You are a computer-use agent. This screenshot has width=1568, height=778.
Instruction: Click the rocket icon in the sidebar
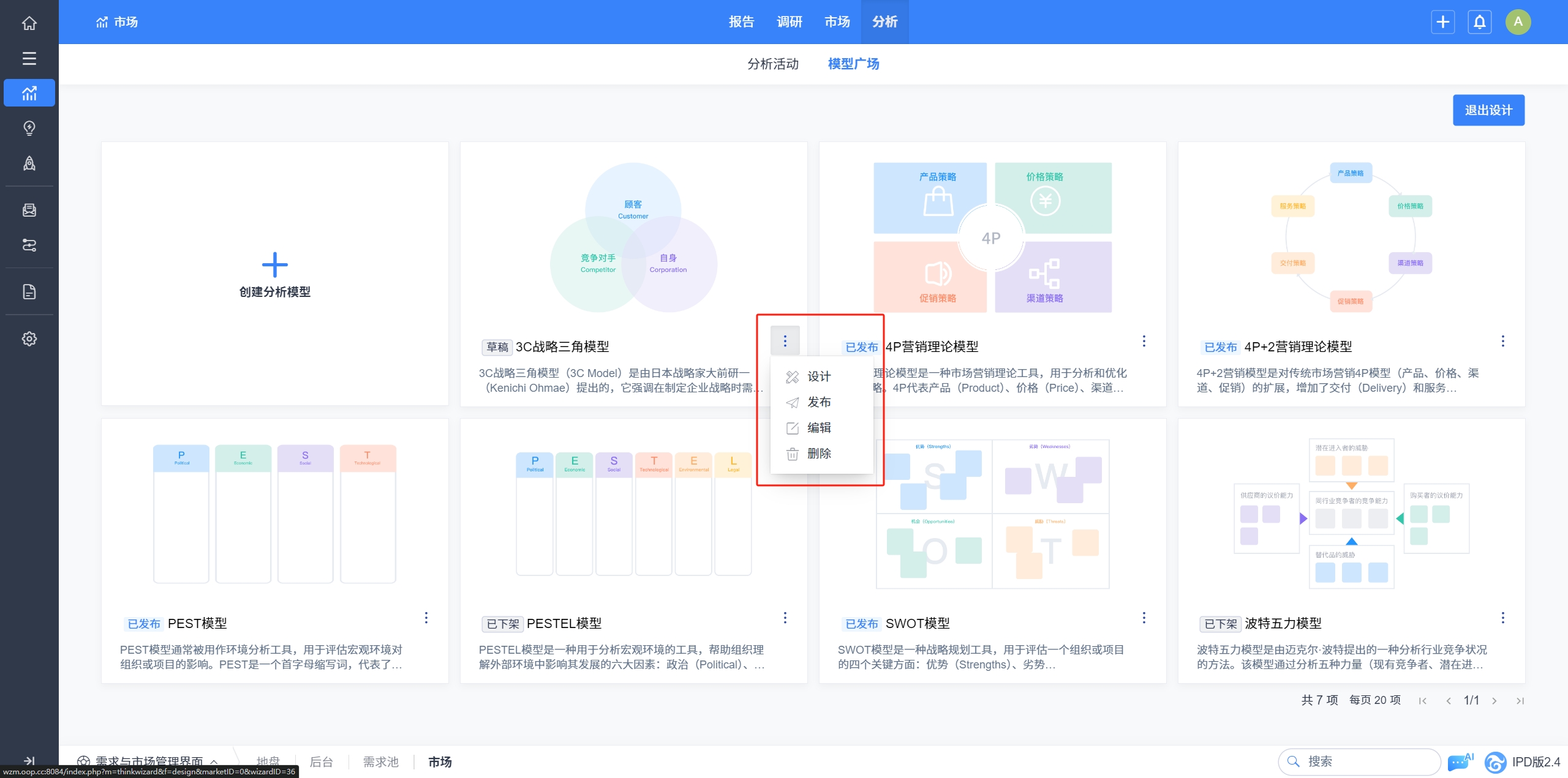[x=29, y=163]
